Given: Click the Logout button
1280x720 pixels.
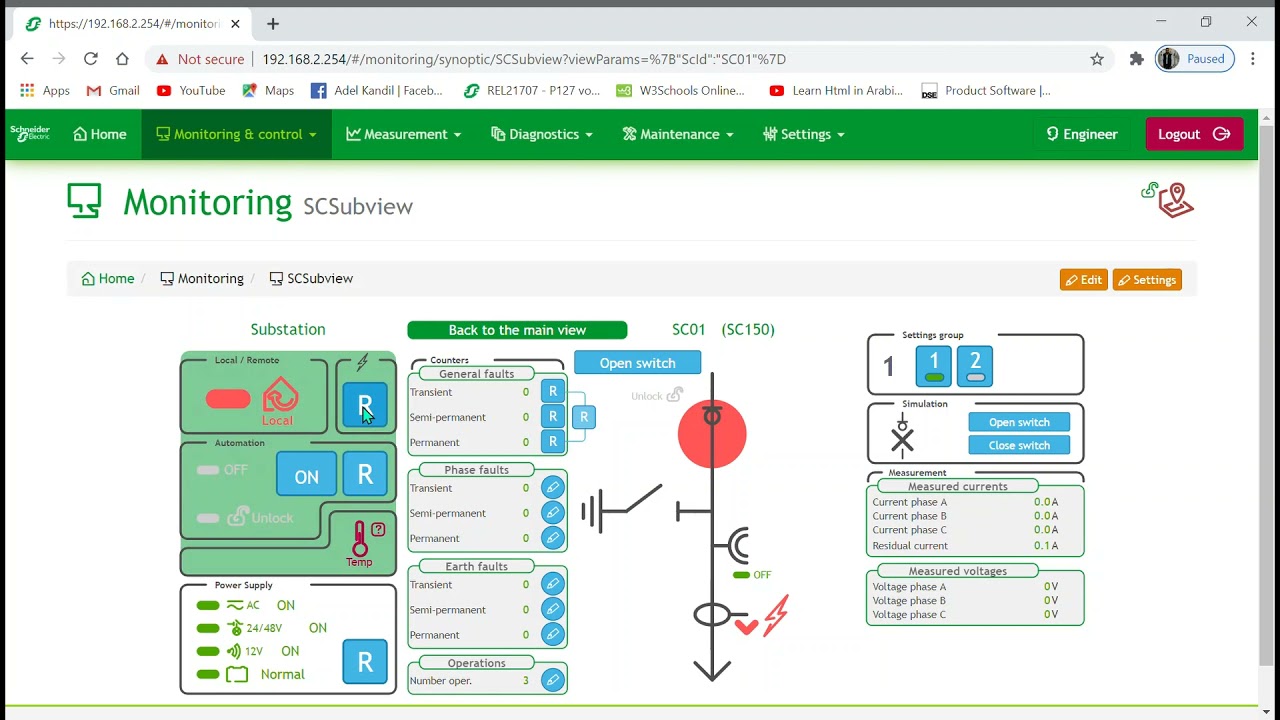Looking at the screenshot, I should [1194, 134].
